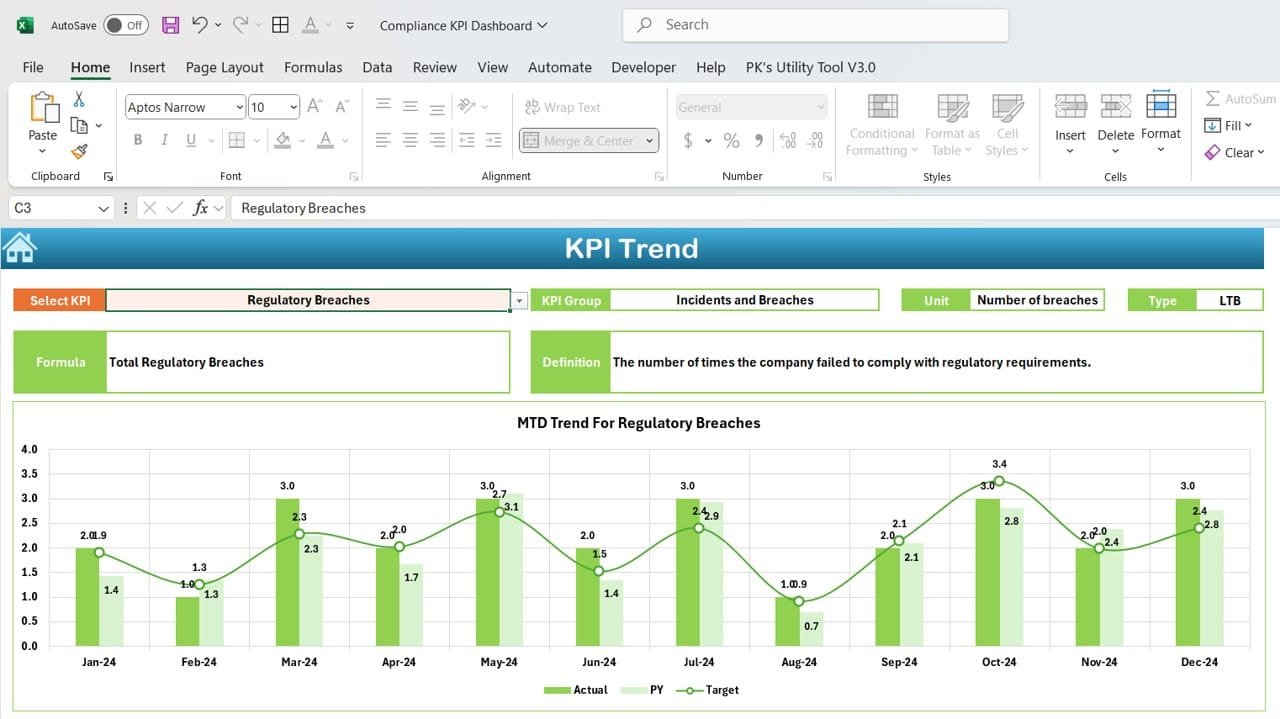Toggle Wrap Text
This screenshot has height=719, width=1280.
tap(561, 107)
